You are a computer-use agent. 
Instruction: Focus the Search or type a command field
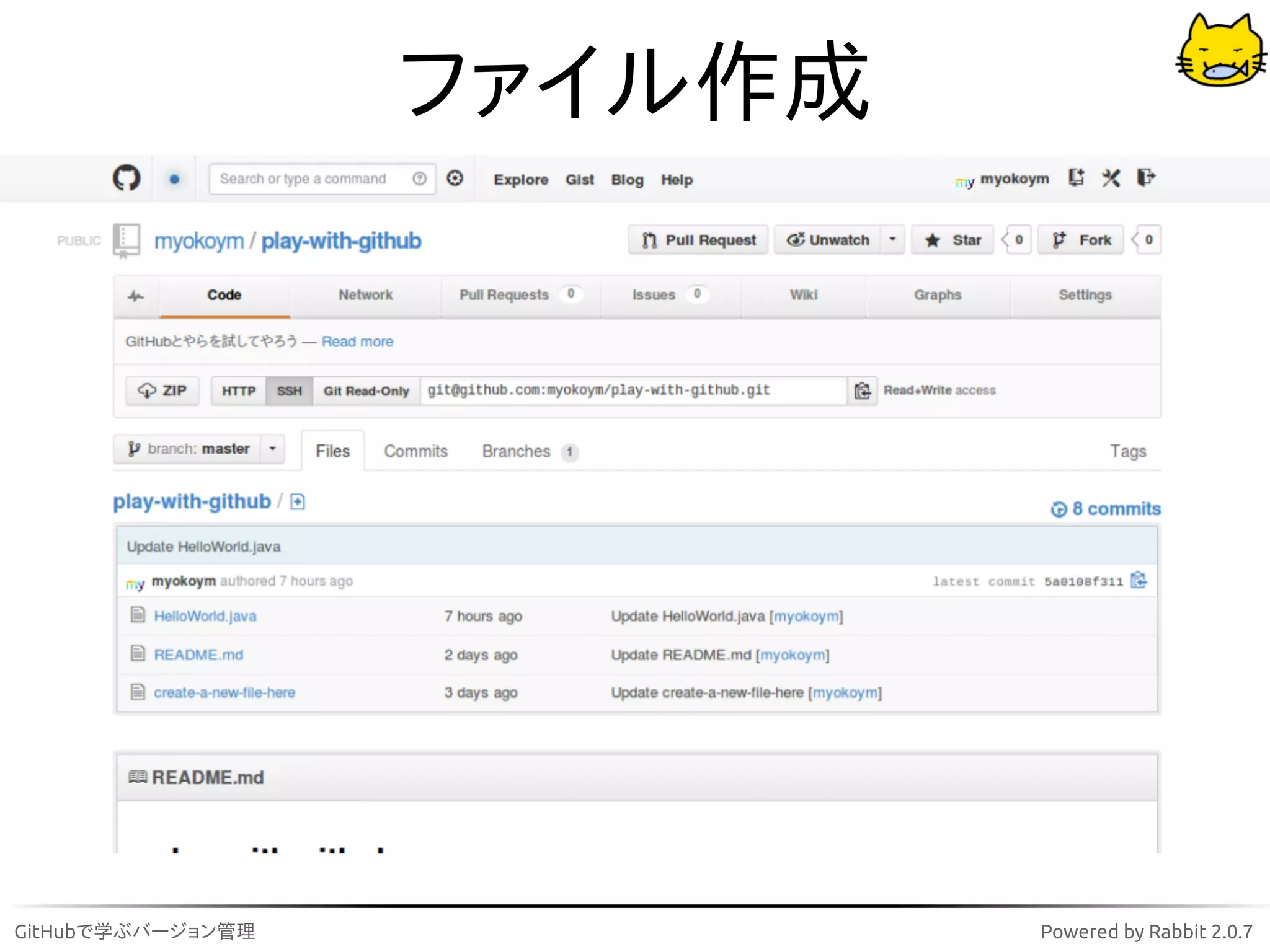pyautogui.click(x=322, y=179)
